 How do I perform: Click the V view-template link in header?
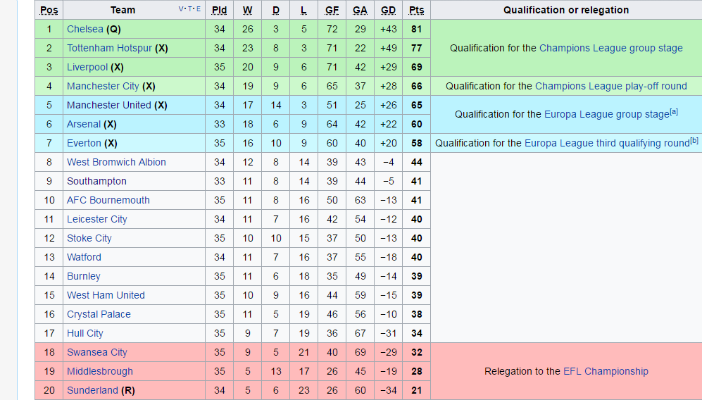pos(181,9)
